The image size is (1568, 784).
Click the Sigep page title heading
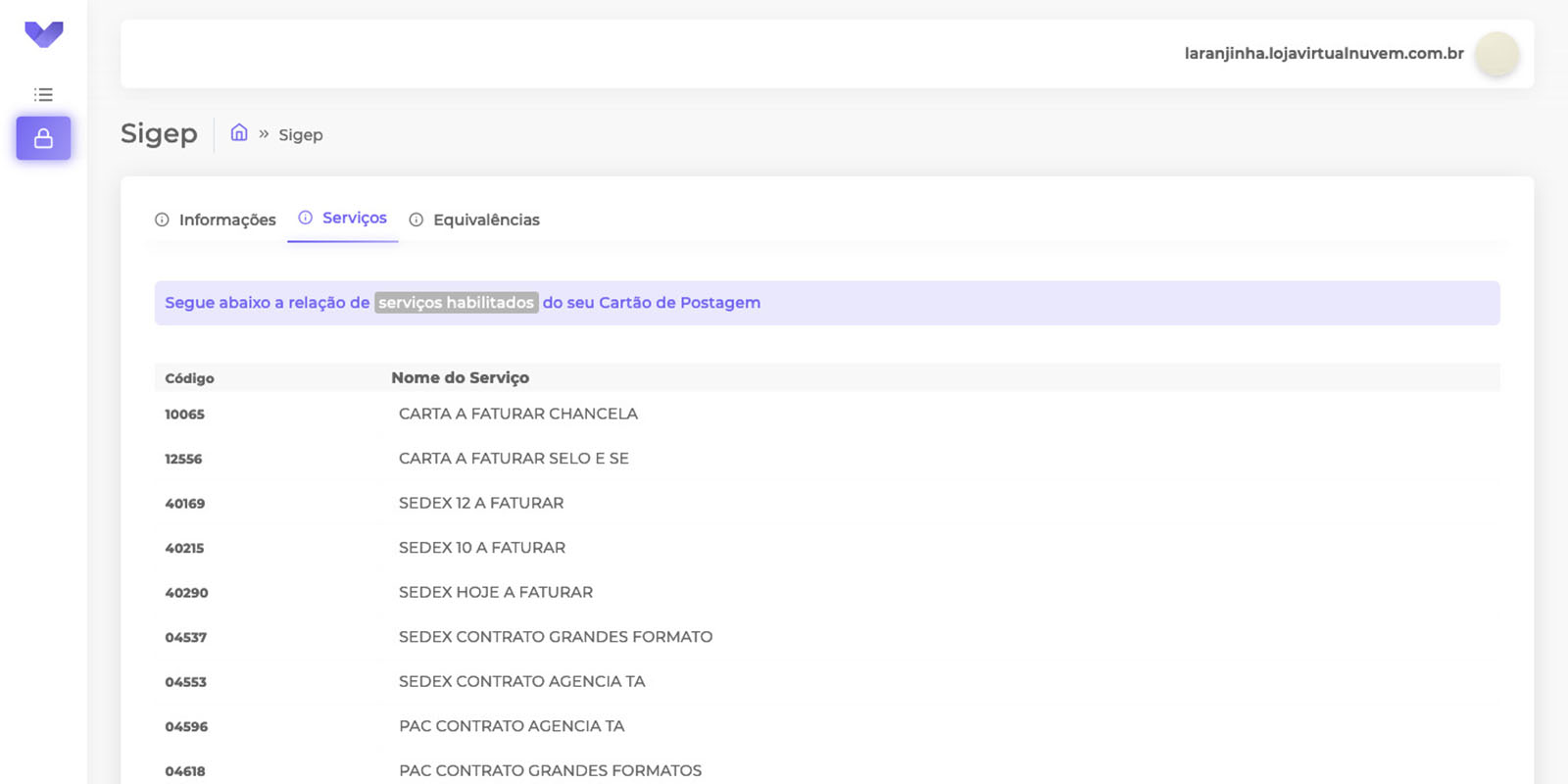[159, 133]
